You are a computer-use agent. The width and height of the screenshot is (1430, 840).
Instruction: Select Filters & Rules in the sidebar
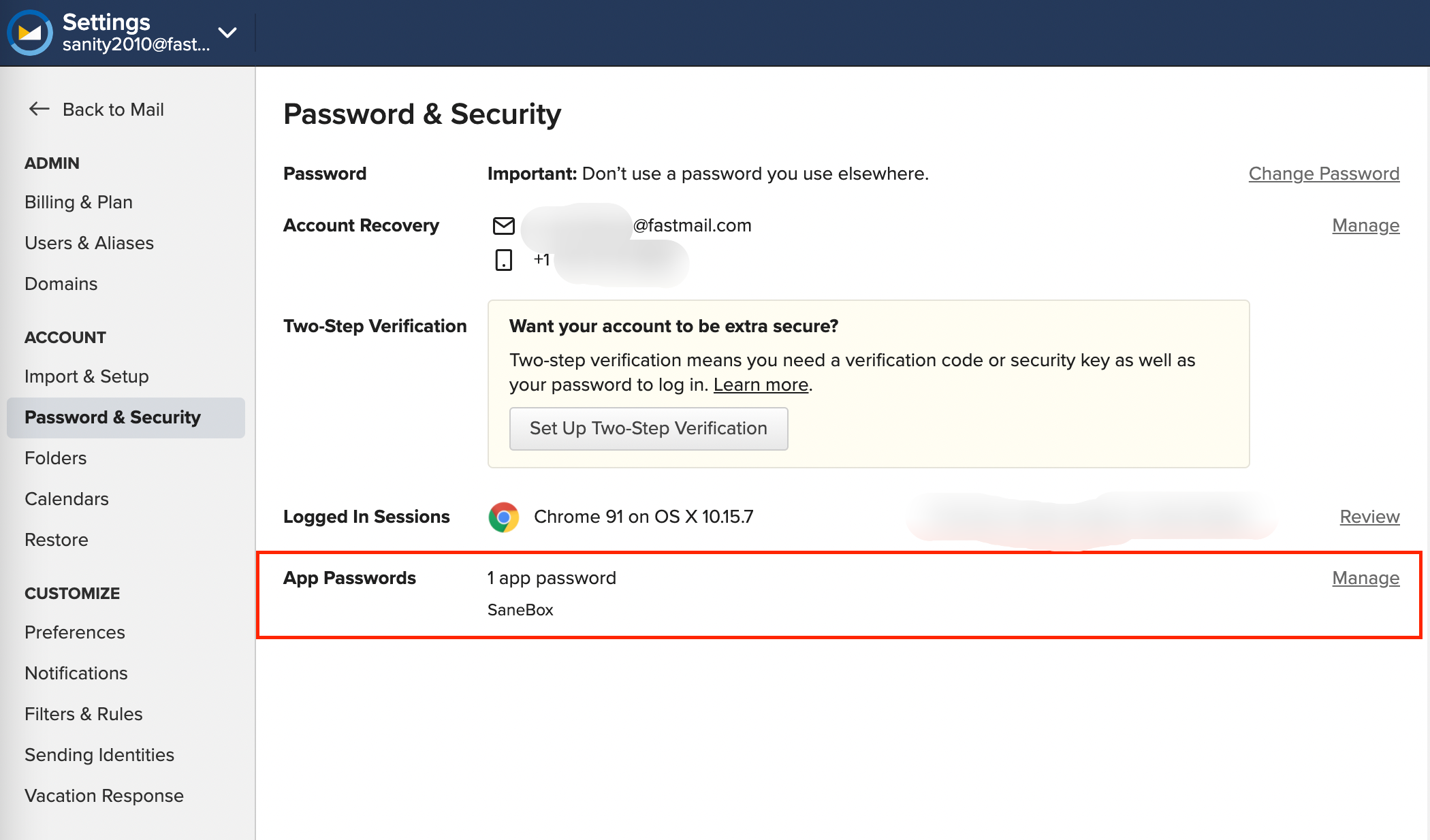click(84, 714)
